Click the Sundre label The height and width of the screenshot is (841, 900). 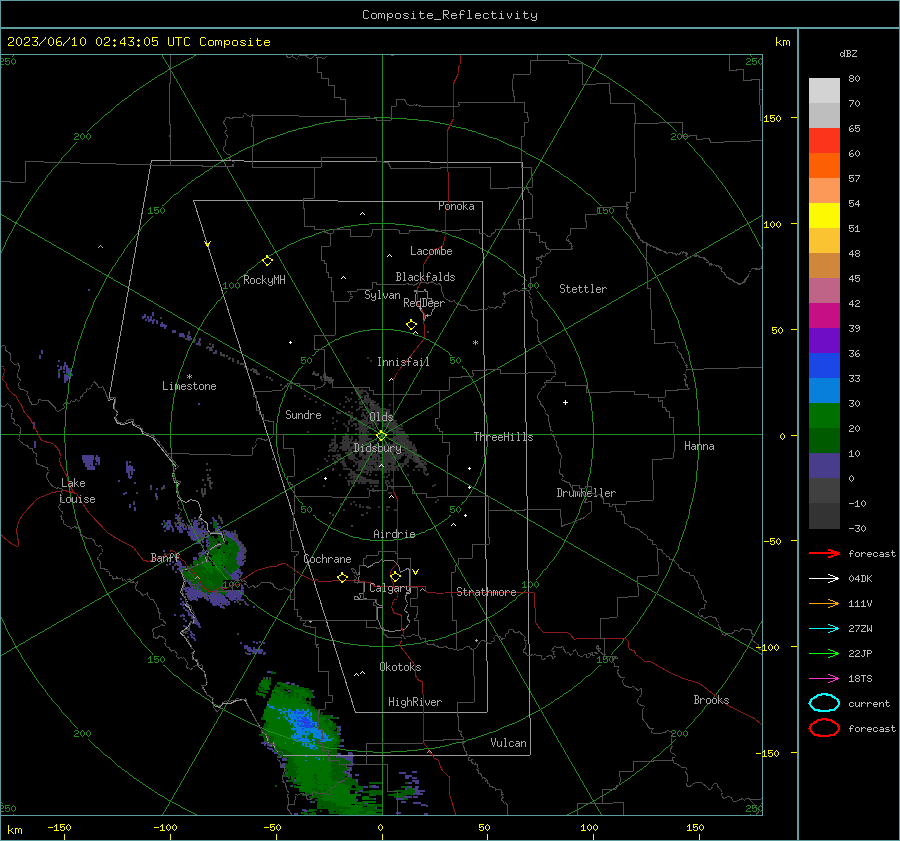pyautogui.click(x=303, y=414)
